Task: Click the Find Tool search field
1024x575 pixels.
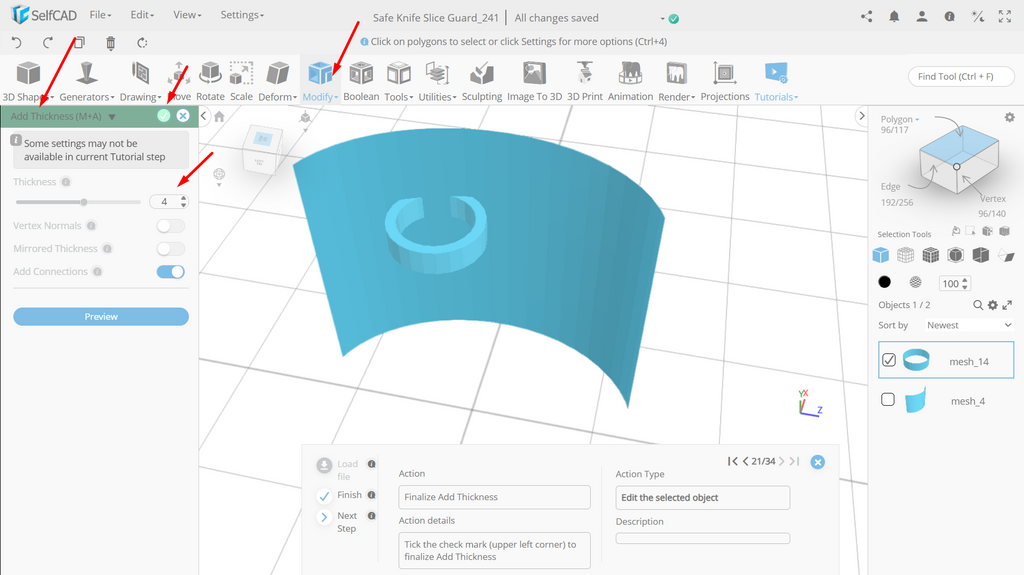Action: tap(961, 76)
